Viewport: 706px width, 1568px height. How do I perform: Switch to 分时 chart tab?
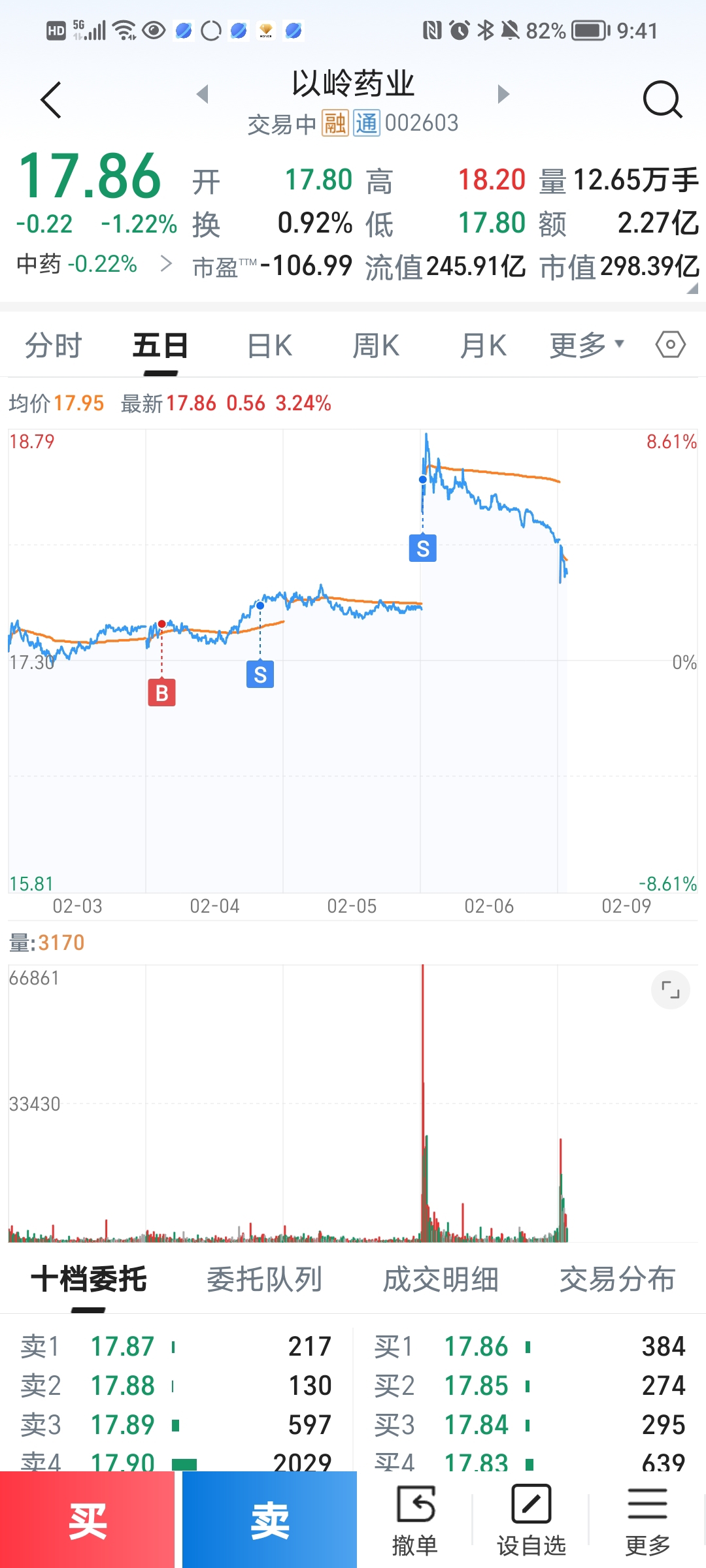(x=54, y=345)
